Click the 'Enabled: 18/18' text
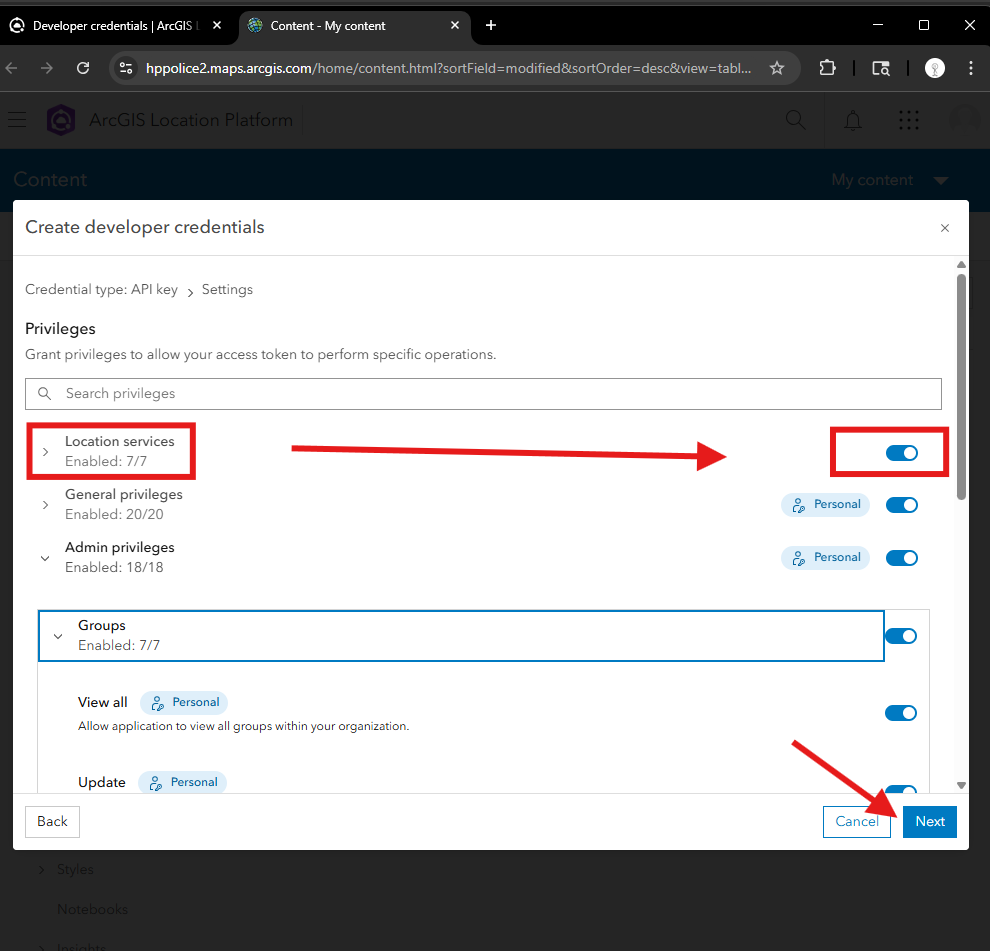This screenshot has height=951, width=990. coord(114,568)
